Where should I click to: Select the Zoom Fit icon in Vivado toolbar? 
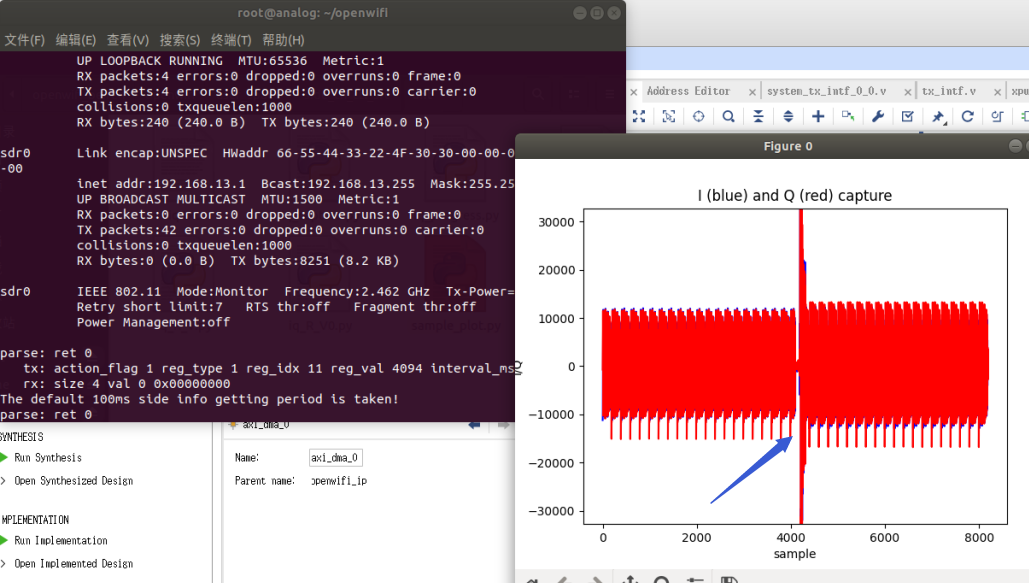639,117
